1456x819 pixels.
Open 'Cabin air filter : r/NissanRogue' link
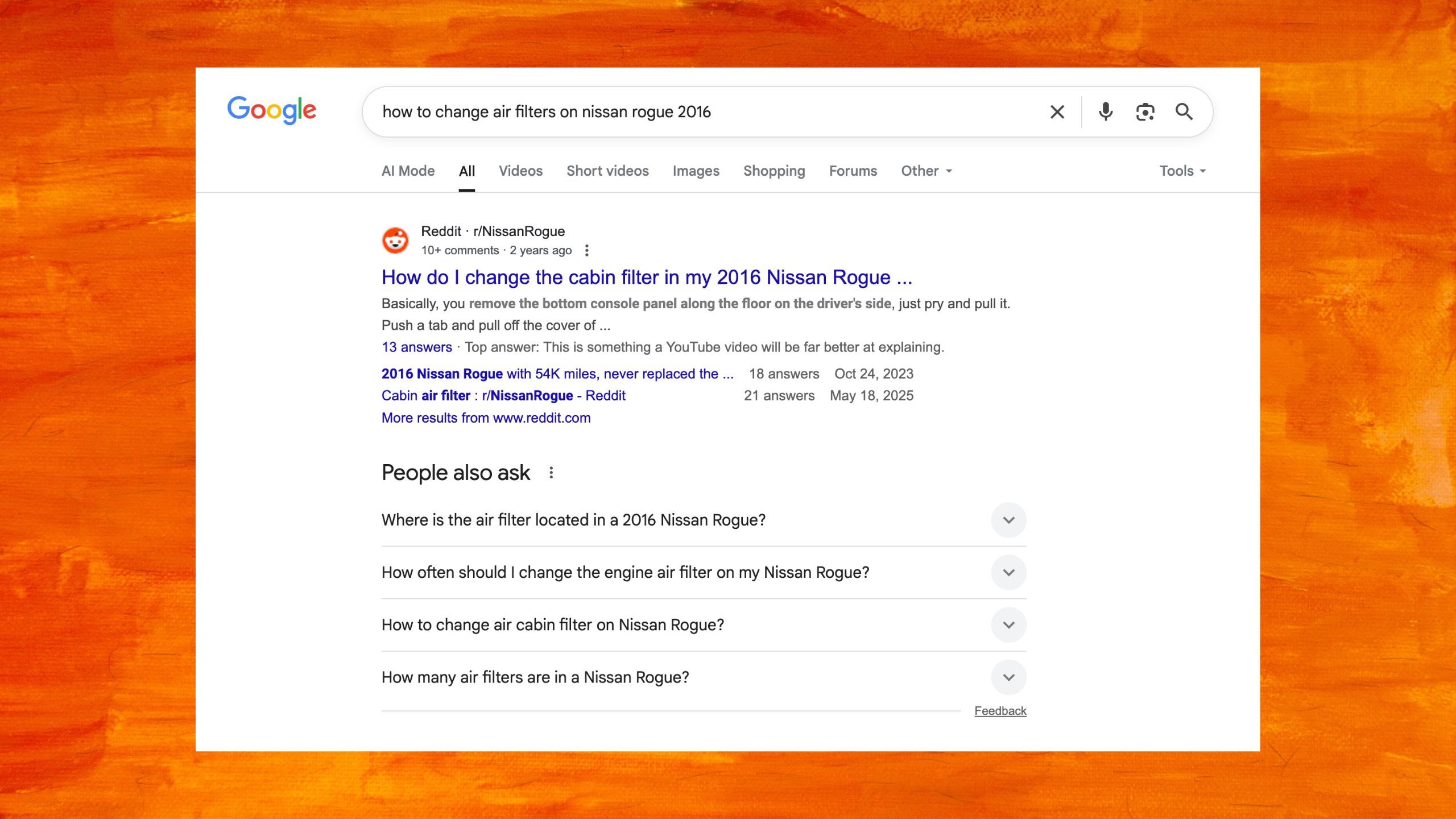(503, 395)
